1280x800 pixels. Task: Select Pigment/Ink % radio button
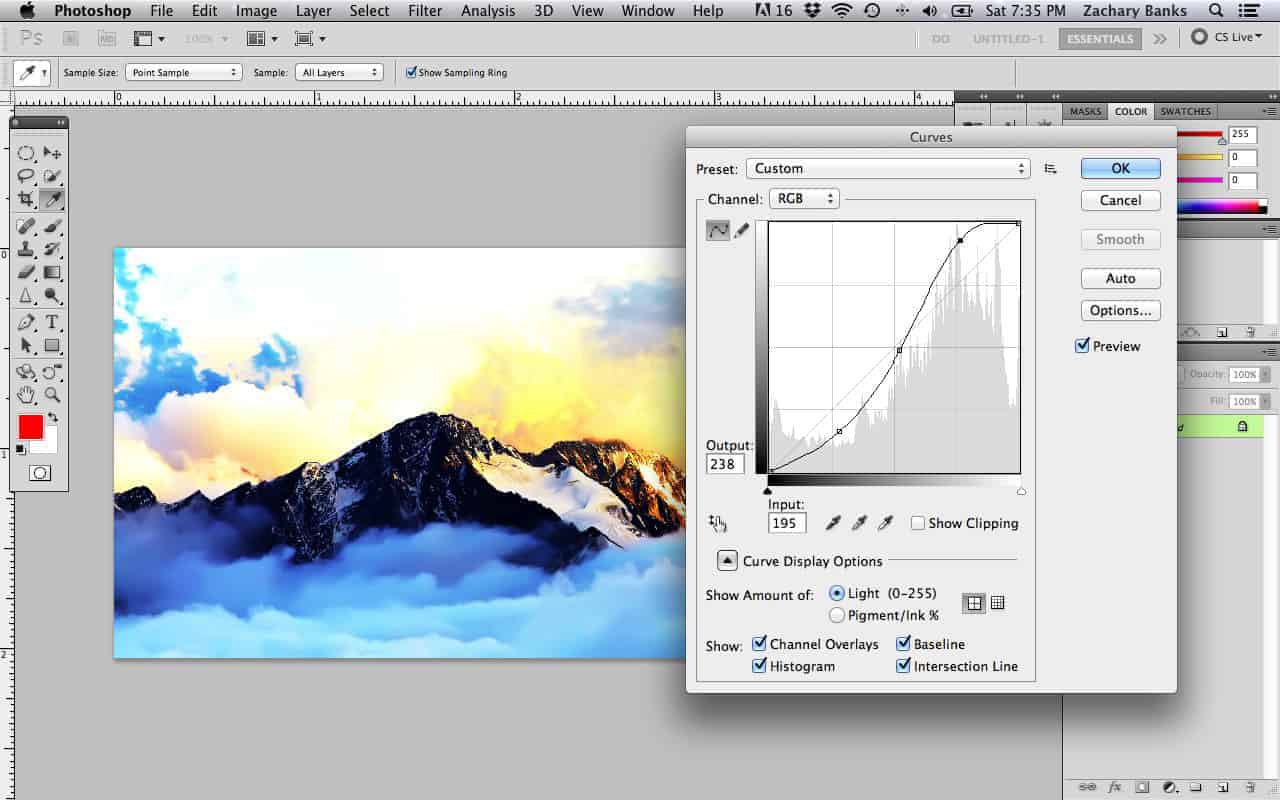pos(837,615)
